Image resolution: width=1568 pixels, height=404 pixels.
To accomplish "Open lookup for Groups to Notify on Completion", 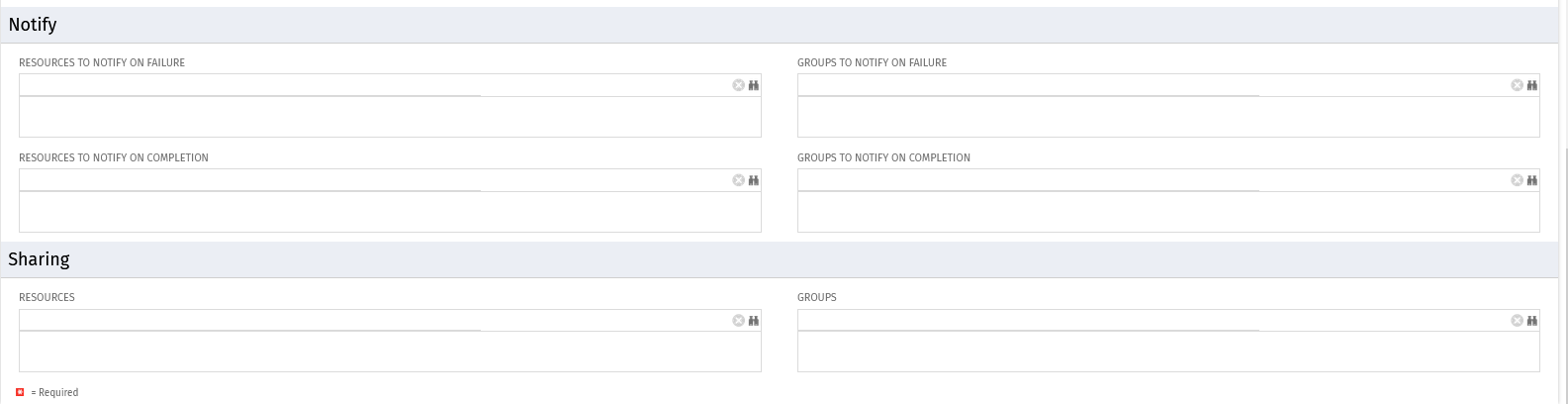I will [1532, 180].
